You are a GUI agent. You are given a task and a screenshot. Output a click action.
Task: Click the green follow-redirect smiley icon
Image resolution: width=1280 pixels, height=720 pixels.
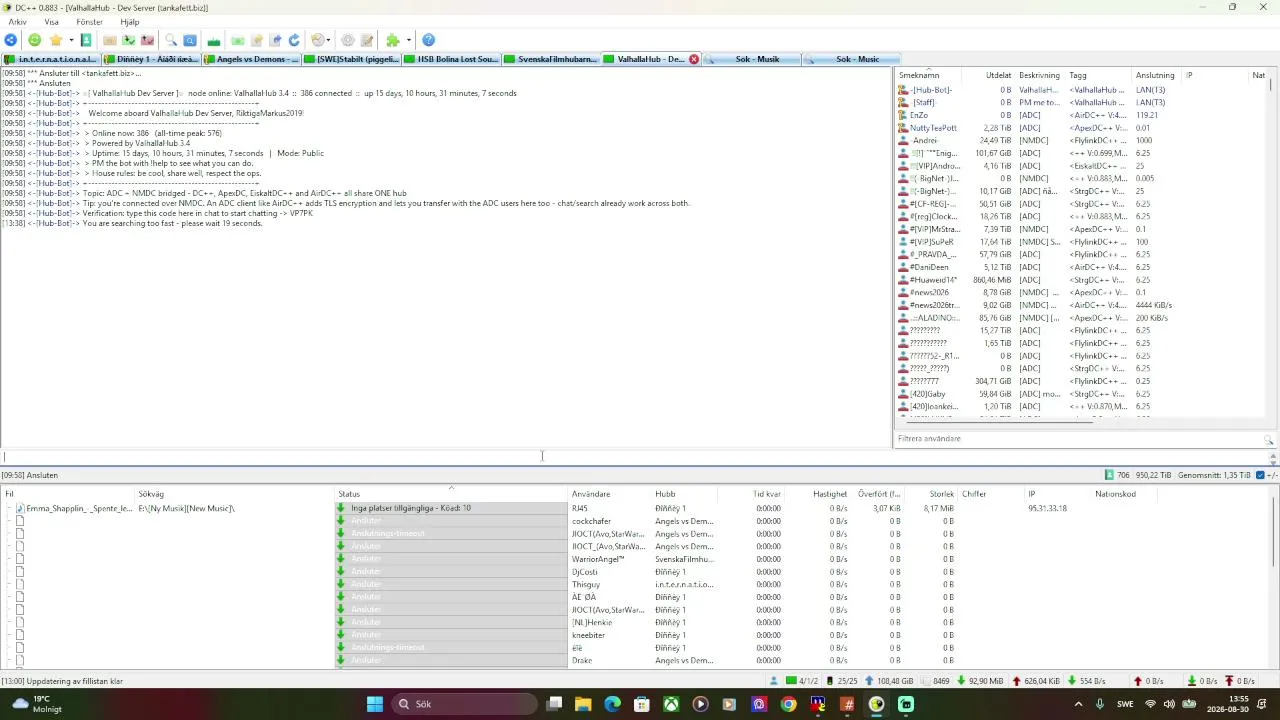[35, 40]
